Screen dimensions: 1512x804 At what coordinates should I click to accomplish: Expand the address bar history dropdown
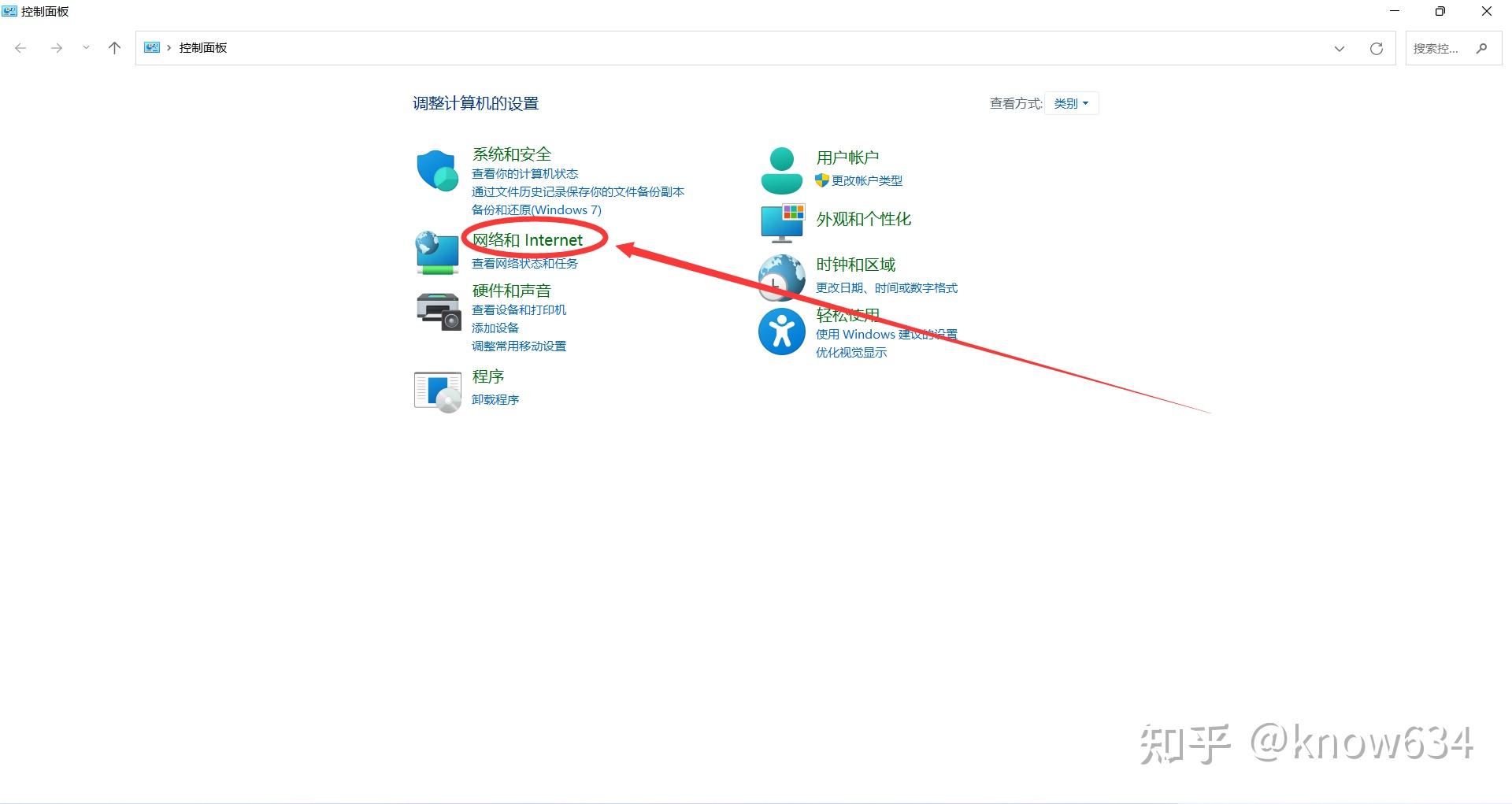coord(1340,48)
